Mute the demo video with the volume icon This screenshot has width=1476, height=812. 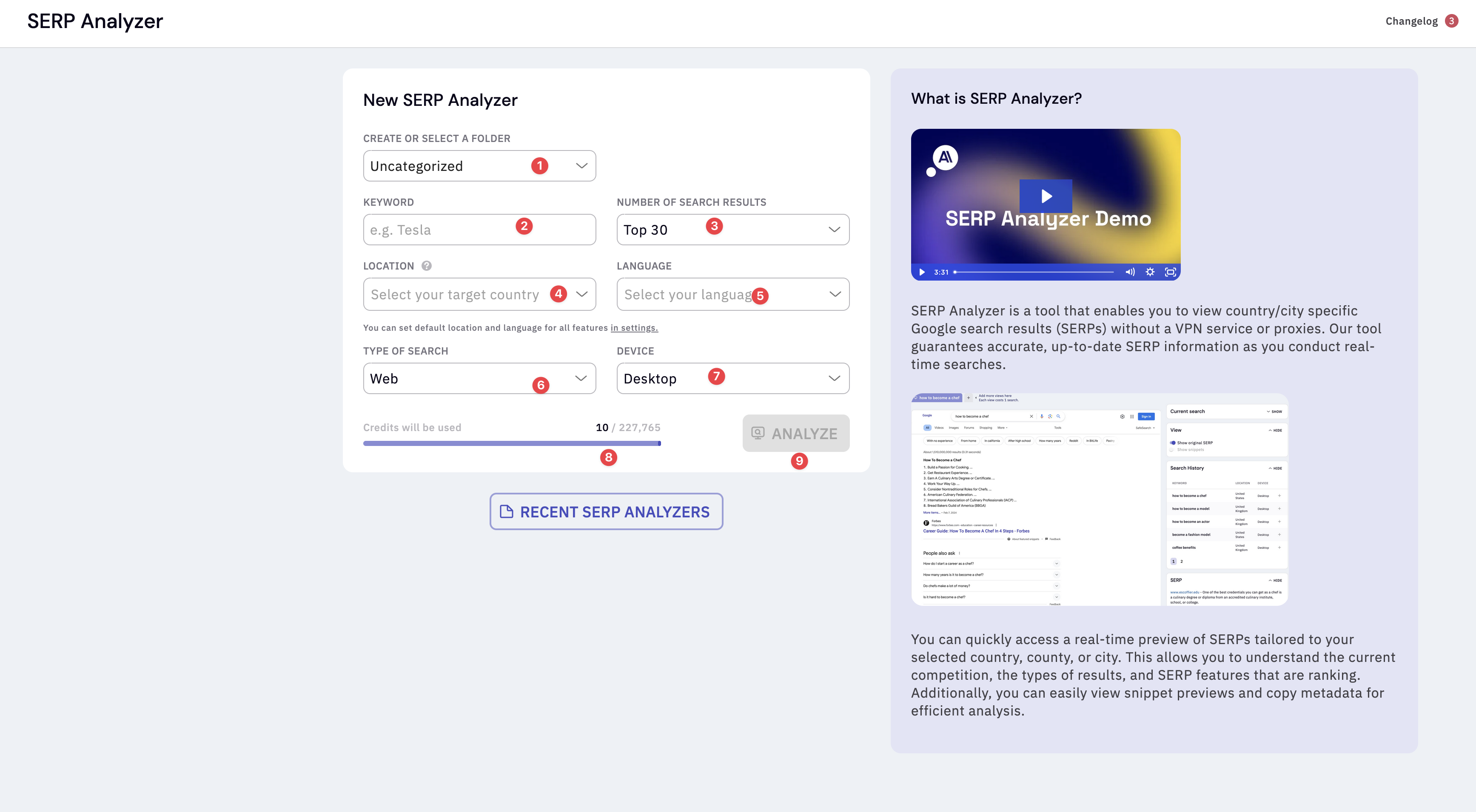coord(1129,272)
